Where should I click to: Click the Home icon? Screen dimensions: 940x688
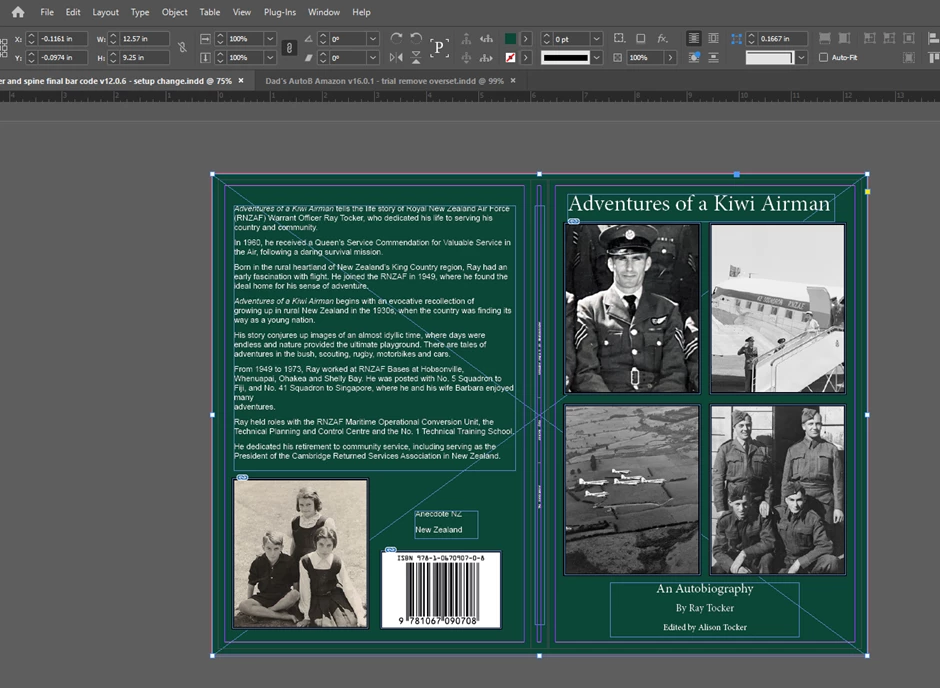pos(17,12)
